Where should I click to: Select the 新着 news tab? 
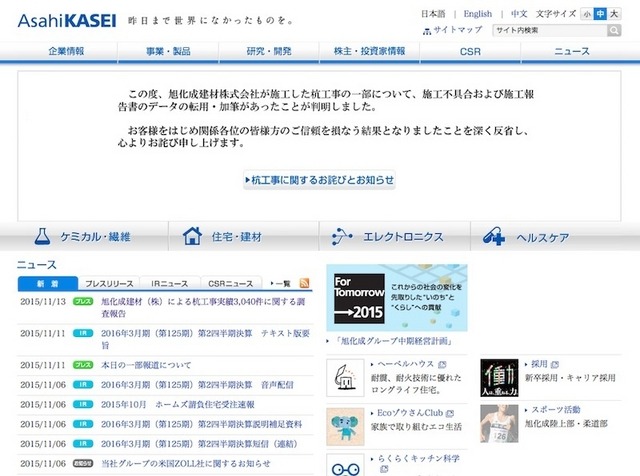pyautogui.click(x=48, y=284)
